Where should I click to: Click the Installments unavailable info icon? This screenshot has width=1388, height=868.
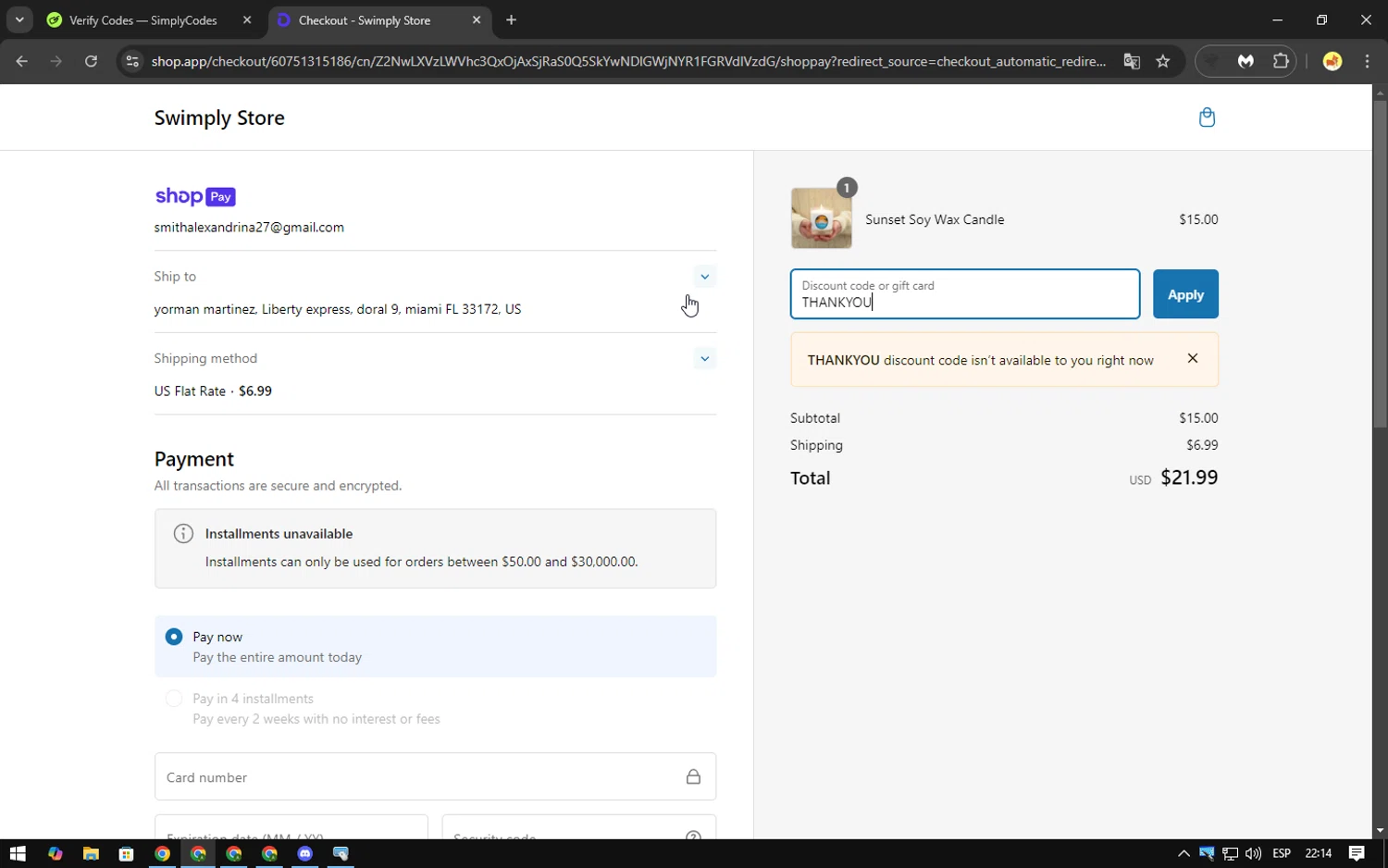(x=183, y=534)
